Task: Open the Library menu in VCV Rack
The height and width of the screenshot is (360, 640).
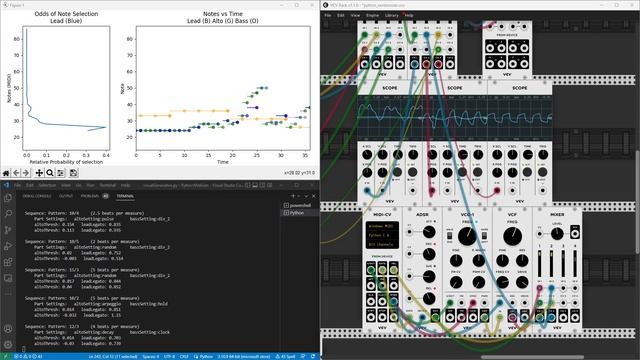Action: [x=392, y=16]
